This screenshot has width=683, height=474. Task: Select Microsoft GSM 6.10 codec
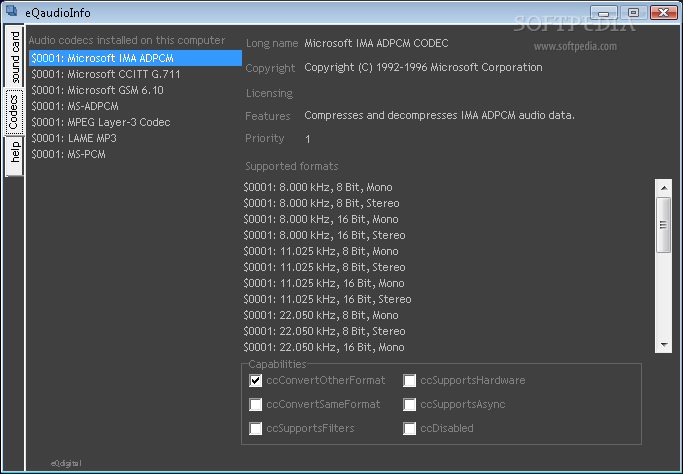coord(135,90)
